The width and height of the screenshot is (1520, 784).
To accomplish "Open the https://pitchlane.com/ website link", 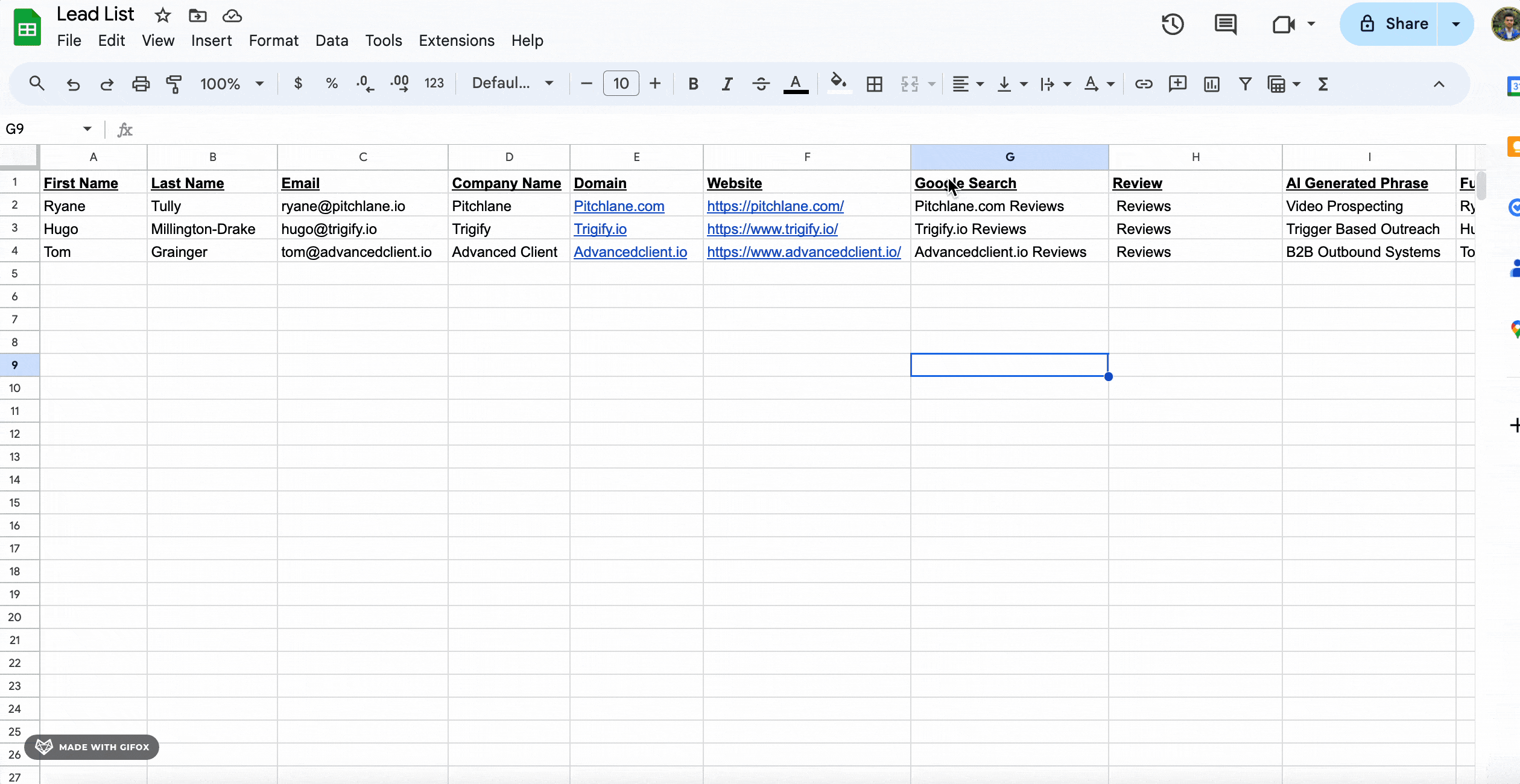I will (775, 206).
